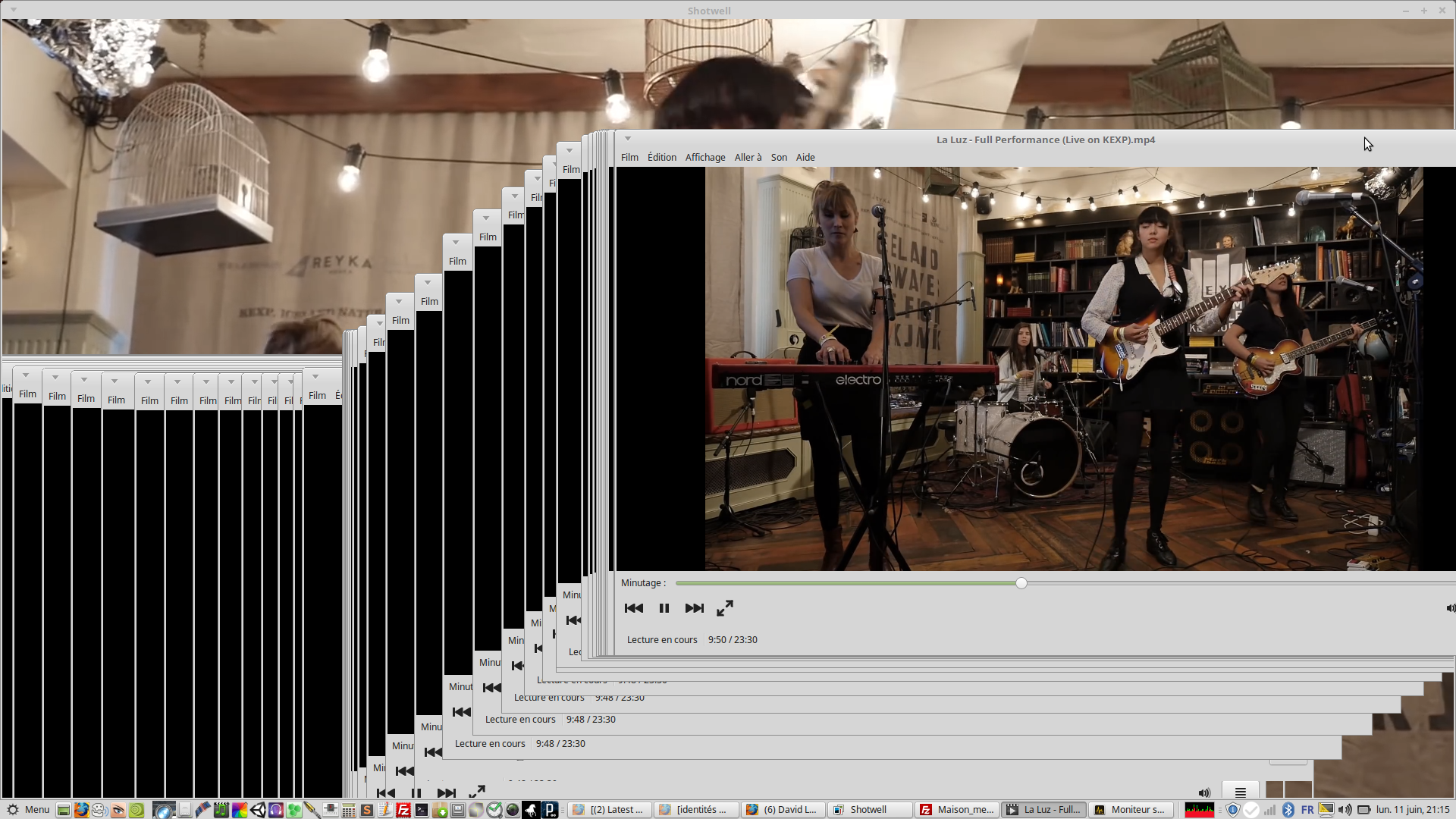This screenshot has width=1456, height=819.
Task: Open the sidebar menu hamburger icon
Action: [x=1241, y=792]
